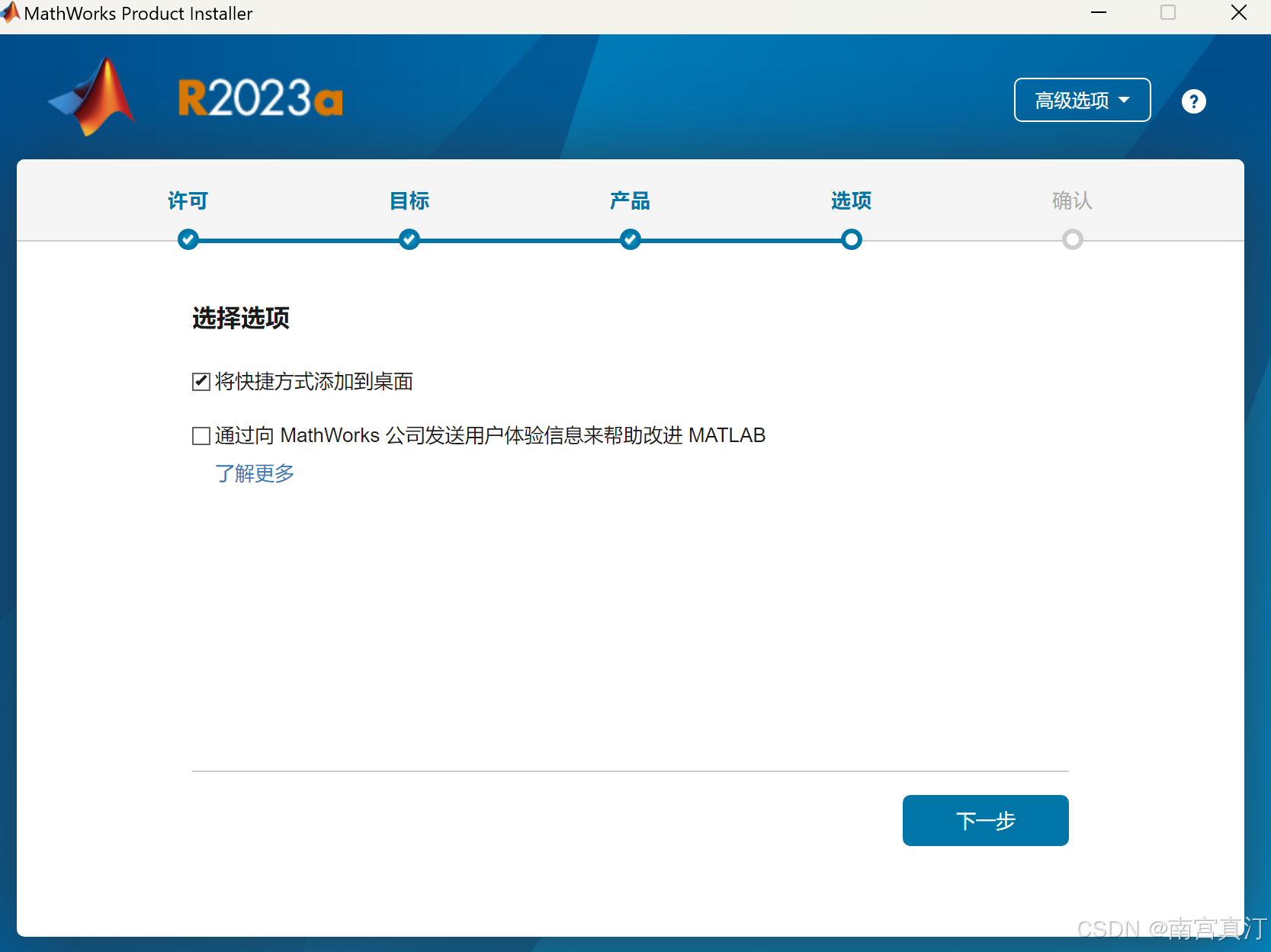Close the MathWorks Product Installer window
This screenshot has height=952, width=1271.
click(1239, 13)
